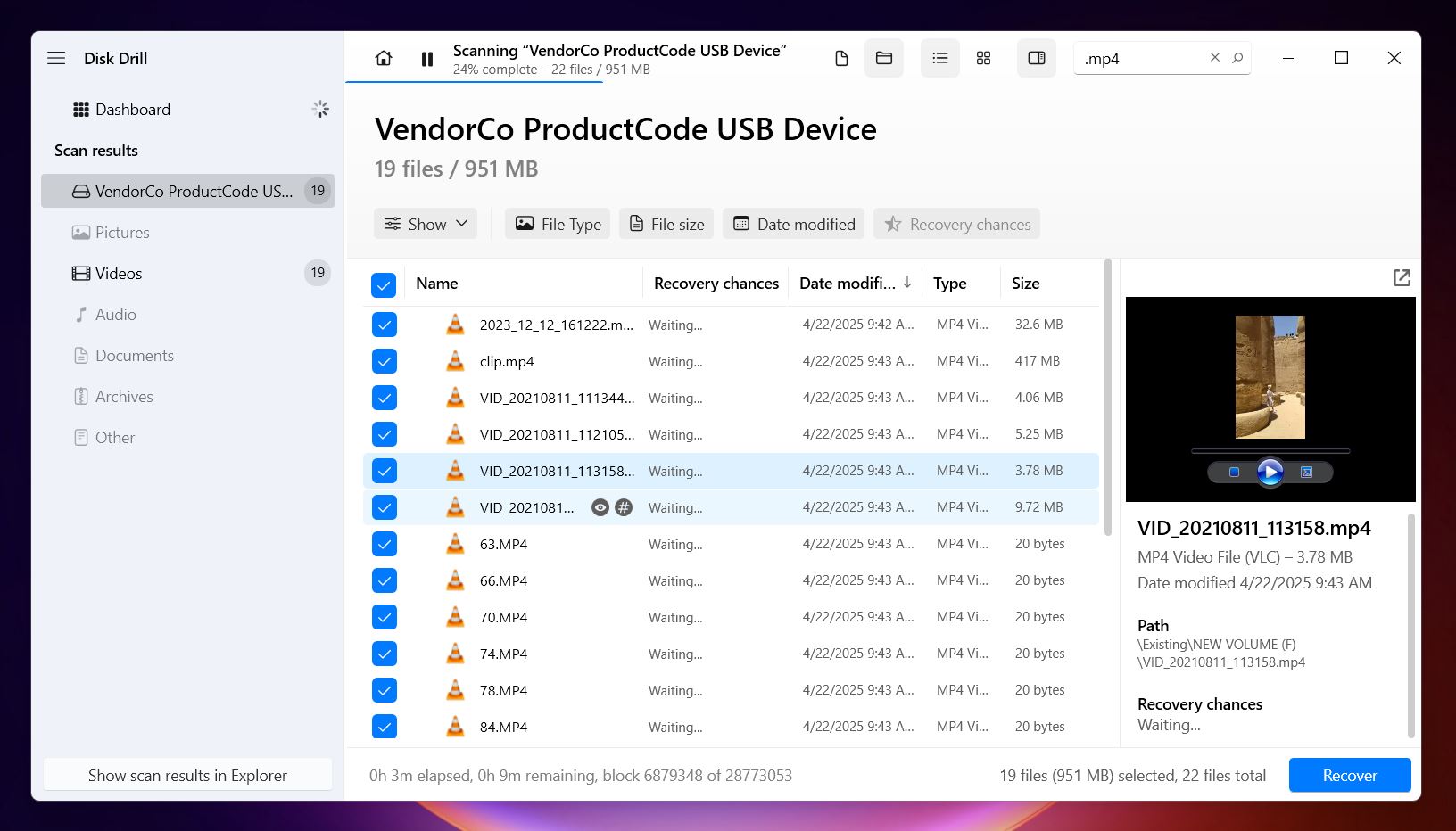Click VLC icon of clip.mp4
This screenshot has height=831, width=1456.
pyautogui.click(x=455, y=361)
